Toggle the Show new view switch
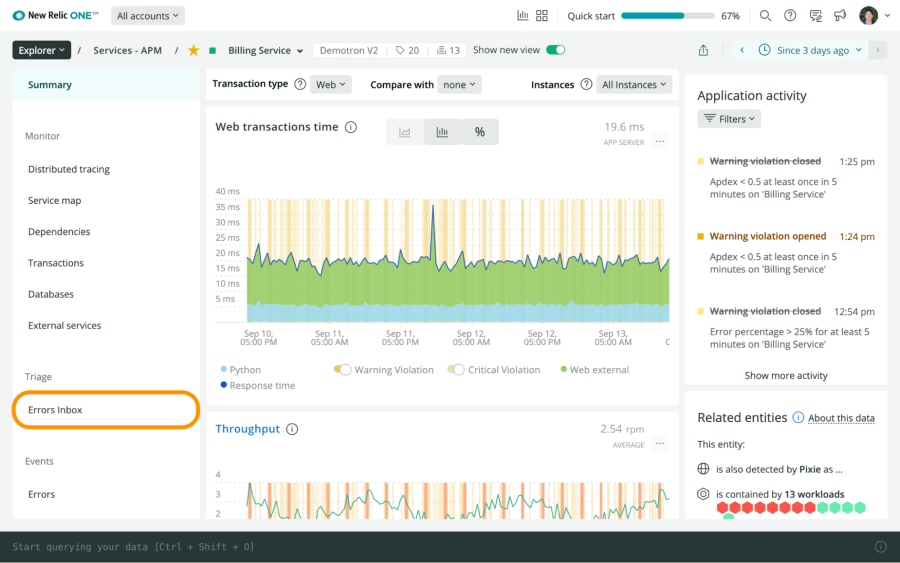900x563 pixels. pyautogui.click(x=555, y=50)
